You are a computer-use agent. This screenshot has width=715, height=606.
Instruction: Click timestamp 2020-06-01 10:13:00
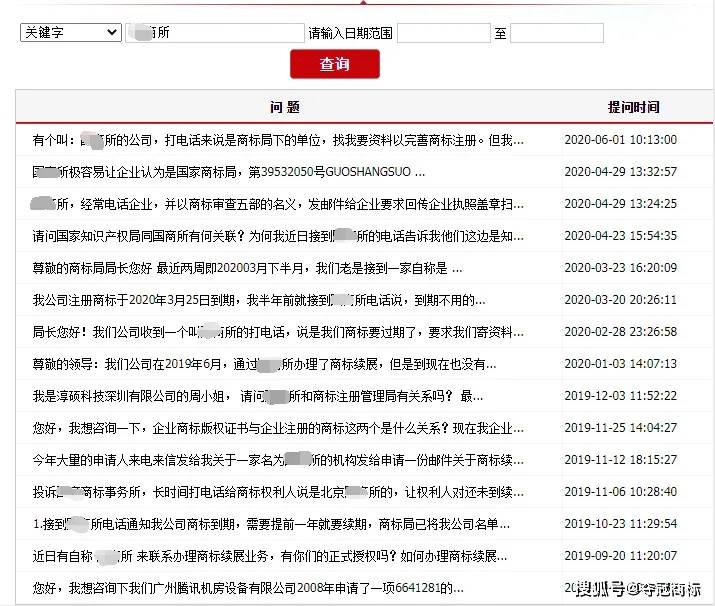point(621,140)
